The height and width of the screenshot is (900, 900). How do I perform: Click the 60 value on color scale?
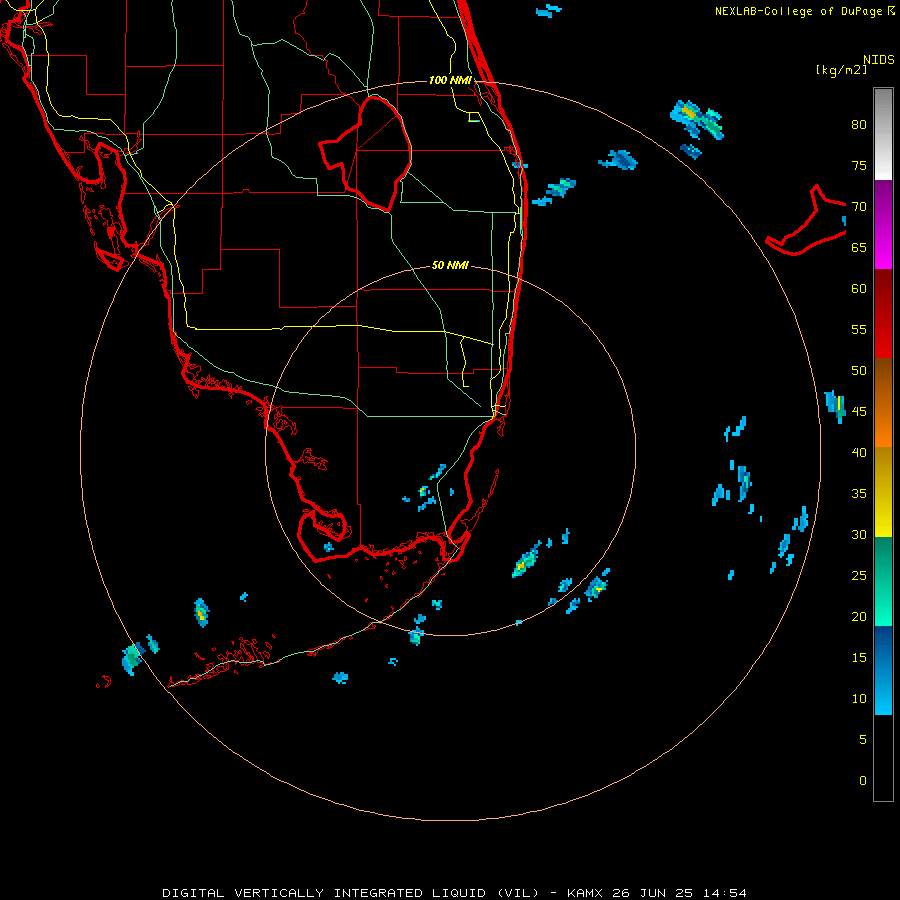[x=859, y=289]
